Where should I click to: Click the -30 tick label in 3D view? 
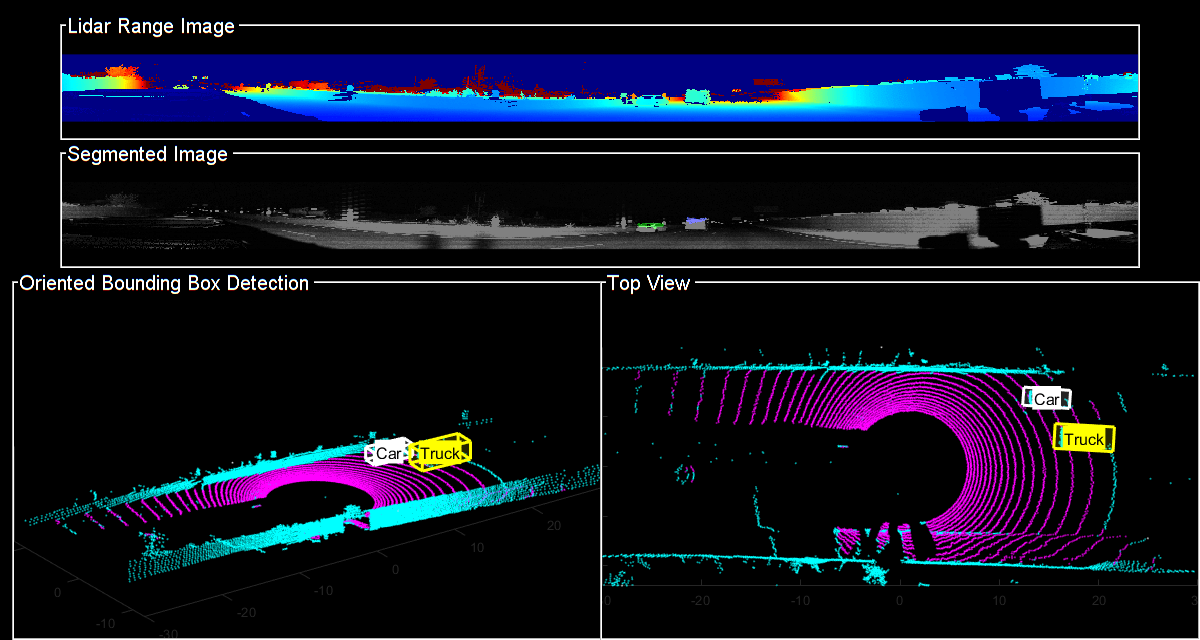point(155,631)
